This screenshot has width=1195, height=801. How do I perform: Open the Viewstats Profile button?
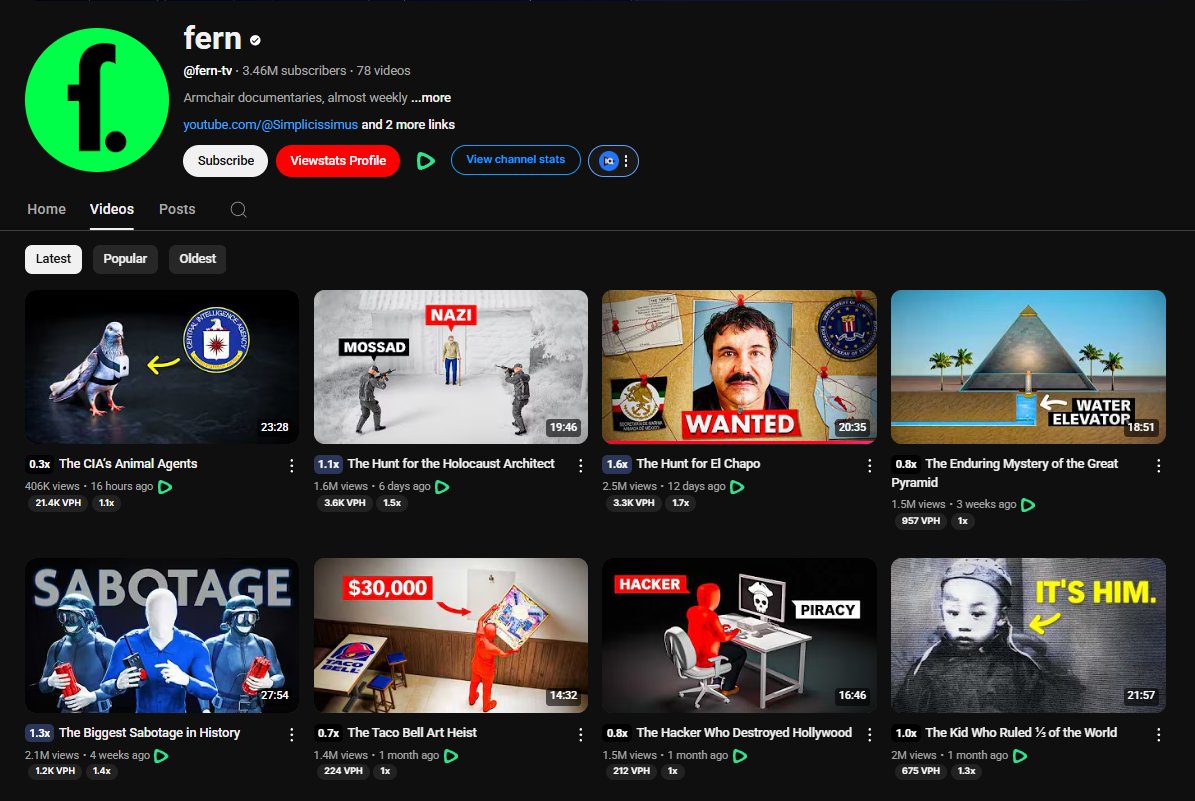(x=338, y=161)
